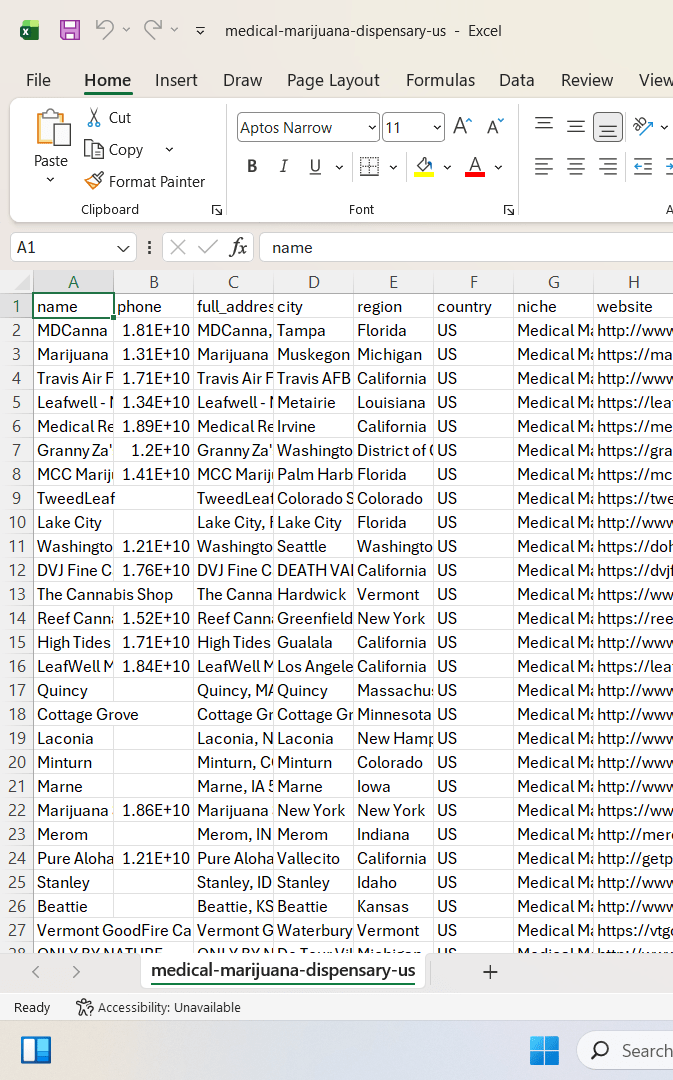Open the Font settings dialog launcher
Viewport: 673px width, 1080px height.
[509, 210]
